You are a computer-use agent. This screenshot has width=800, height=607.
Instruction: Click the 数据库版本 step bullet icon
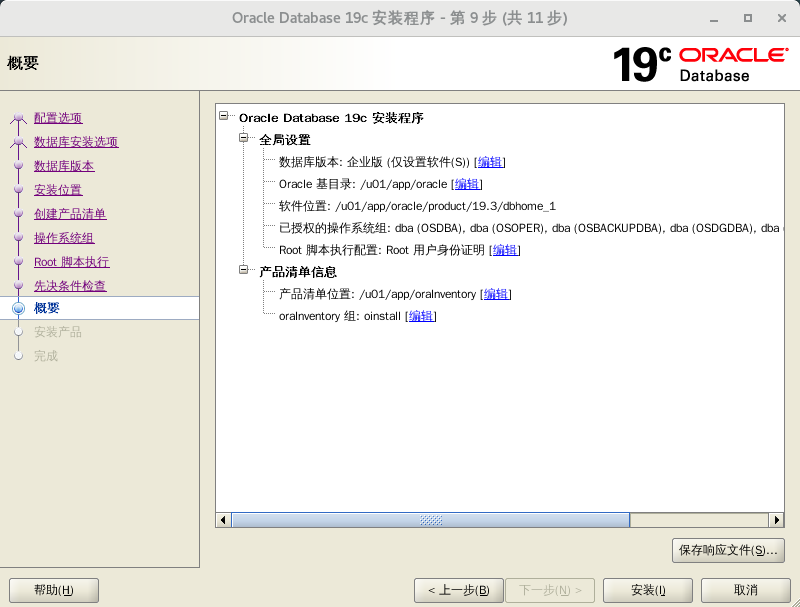pyautogui.click(x=19, y=165)
